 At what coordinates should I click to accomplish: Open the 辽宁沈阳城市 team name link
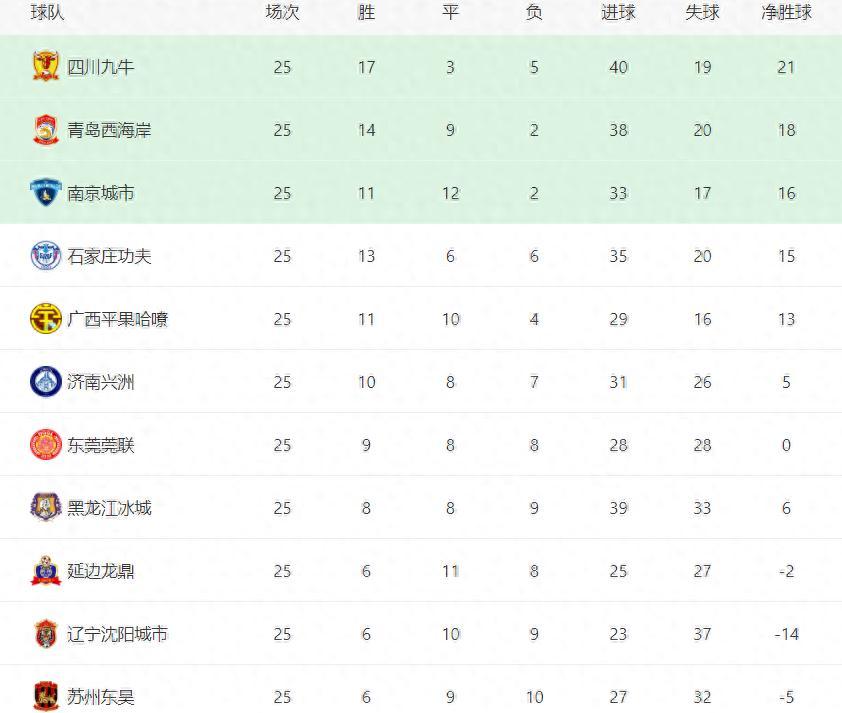click(x=118, y=634)
